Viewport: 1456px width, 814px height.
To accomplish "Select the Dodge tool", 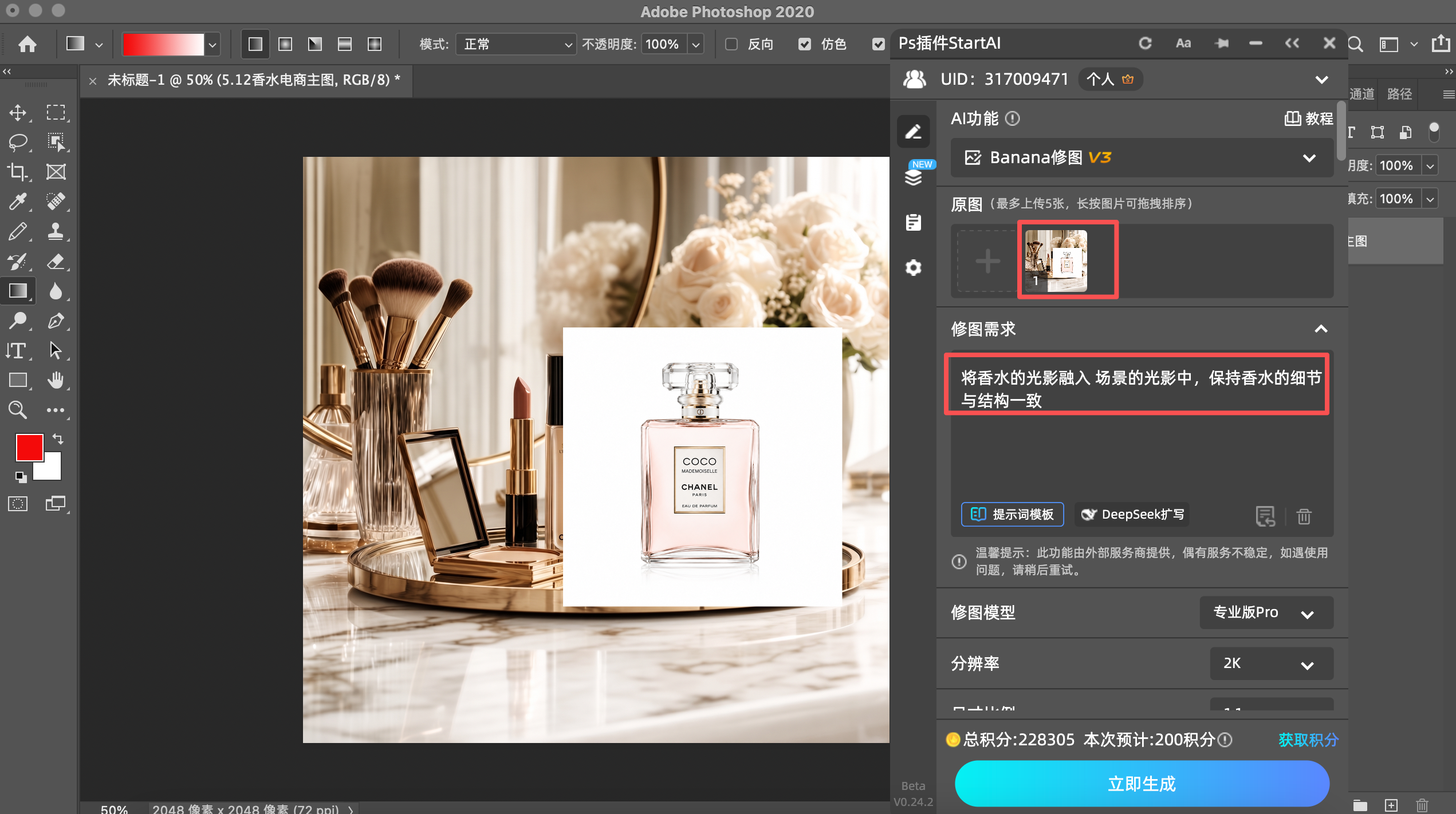I will pos(18,321).
